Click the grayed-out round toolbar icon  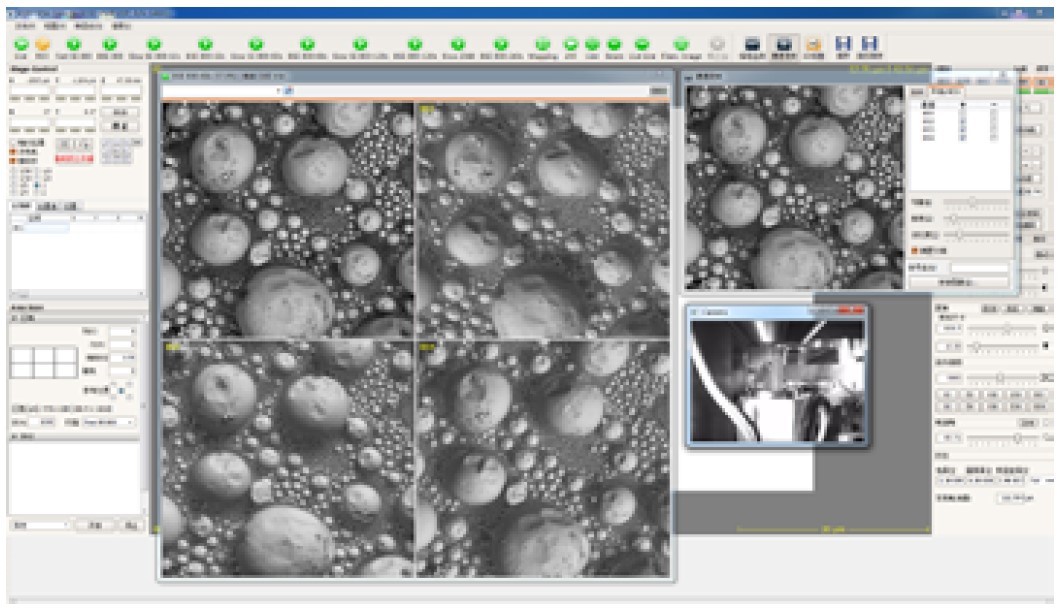pos(716,45)
